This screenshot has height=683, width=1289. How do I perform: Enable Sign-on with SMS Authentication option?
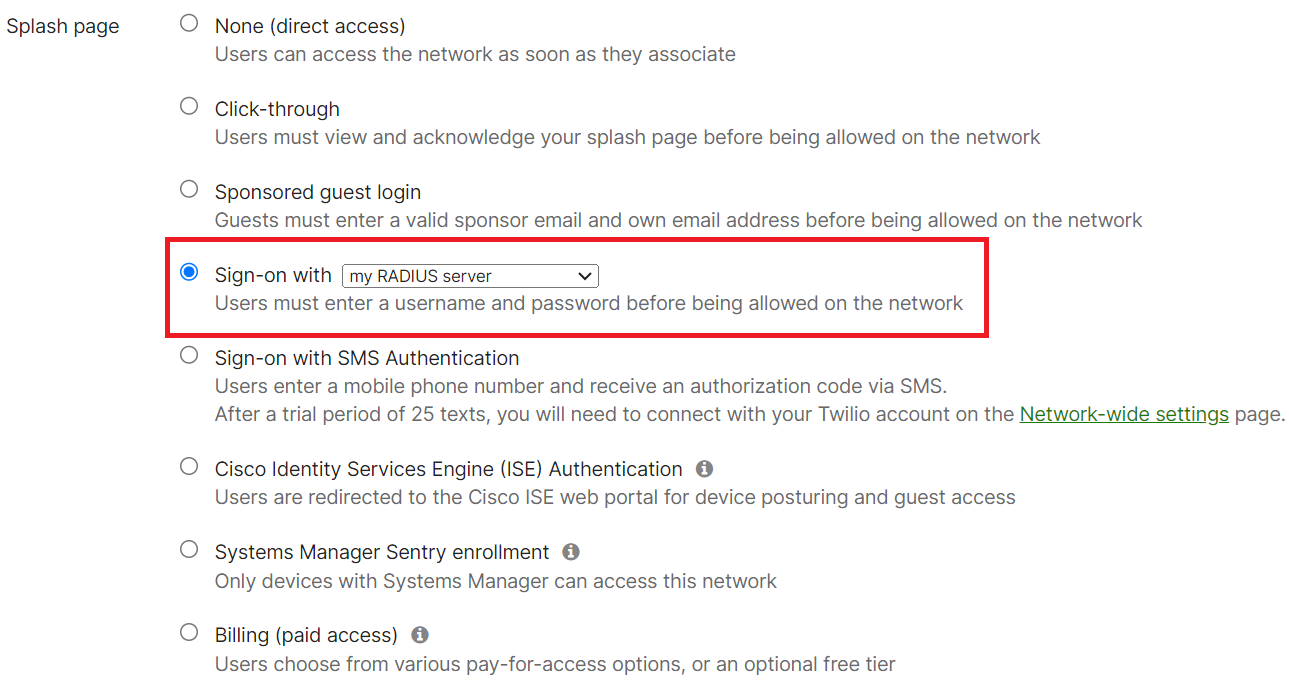pyautogui.click(x=189, y=355)
